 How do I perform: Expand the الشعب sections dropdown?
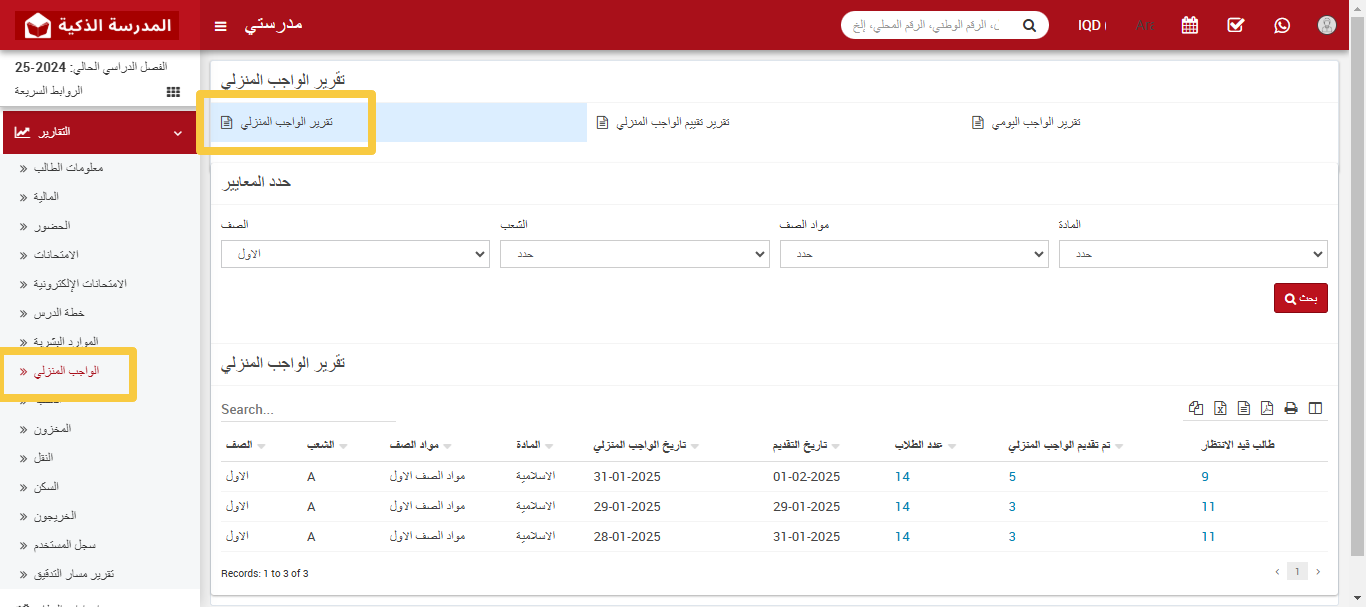point(634,254)
